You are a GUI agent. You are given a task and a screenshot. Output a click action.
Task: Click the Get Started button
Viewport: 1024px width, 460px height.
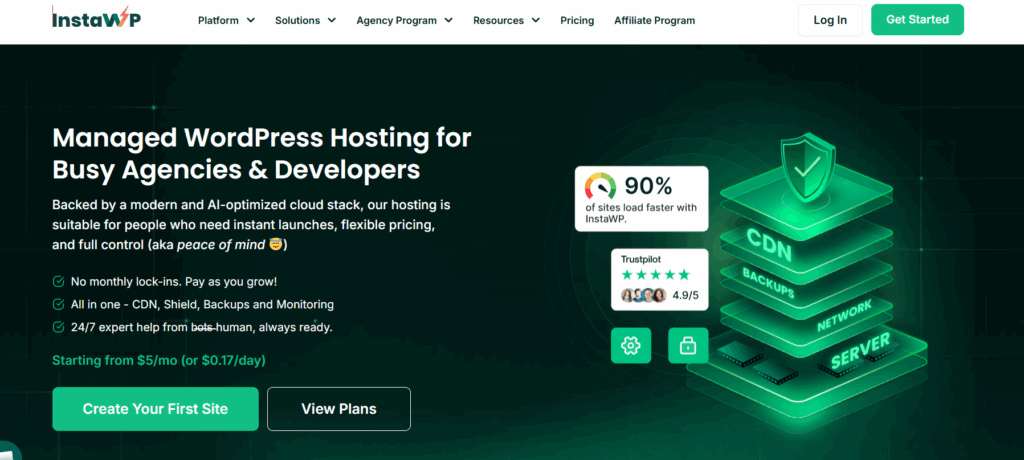pos(917,20)
